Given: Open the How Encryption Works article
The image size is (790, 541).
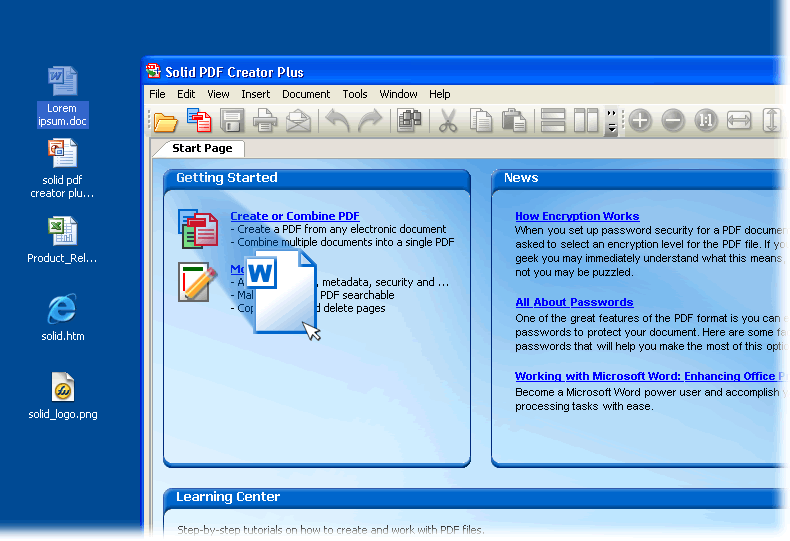Looking at the screenshot, I should pos(577,216).
